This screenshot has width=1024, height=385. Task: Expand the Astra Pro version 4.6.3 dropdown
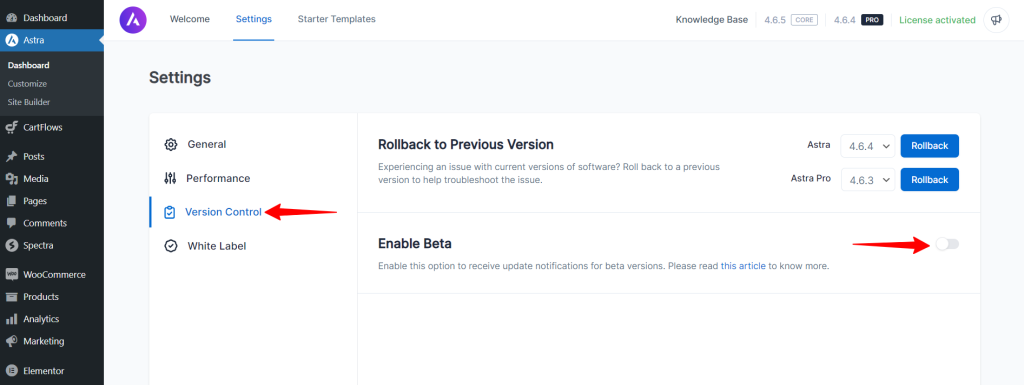(868, 179)
